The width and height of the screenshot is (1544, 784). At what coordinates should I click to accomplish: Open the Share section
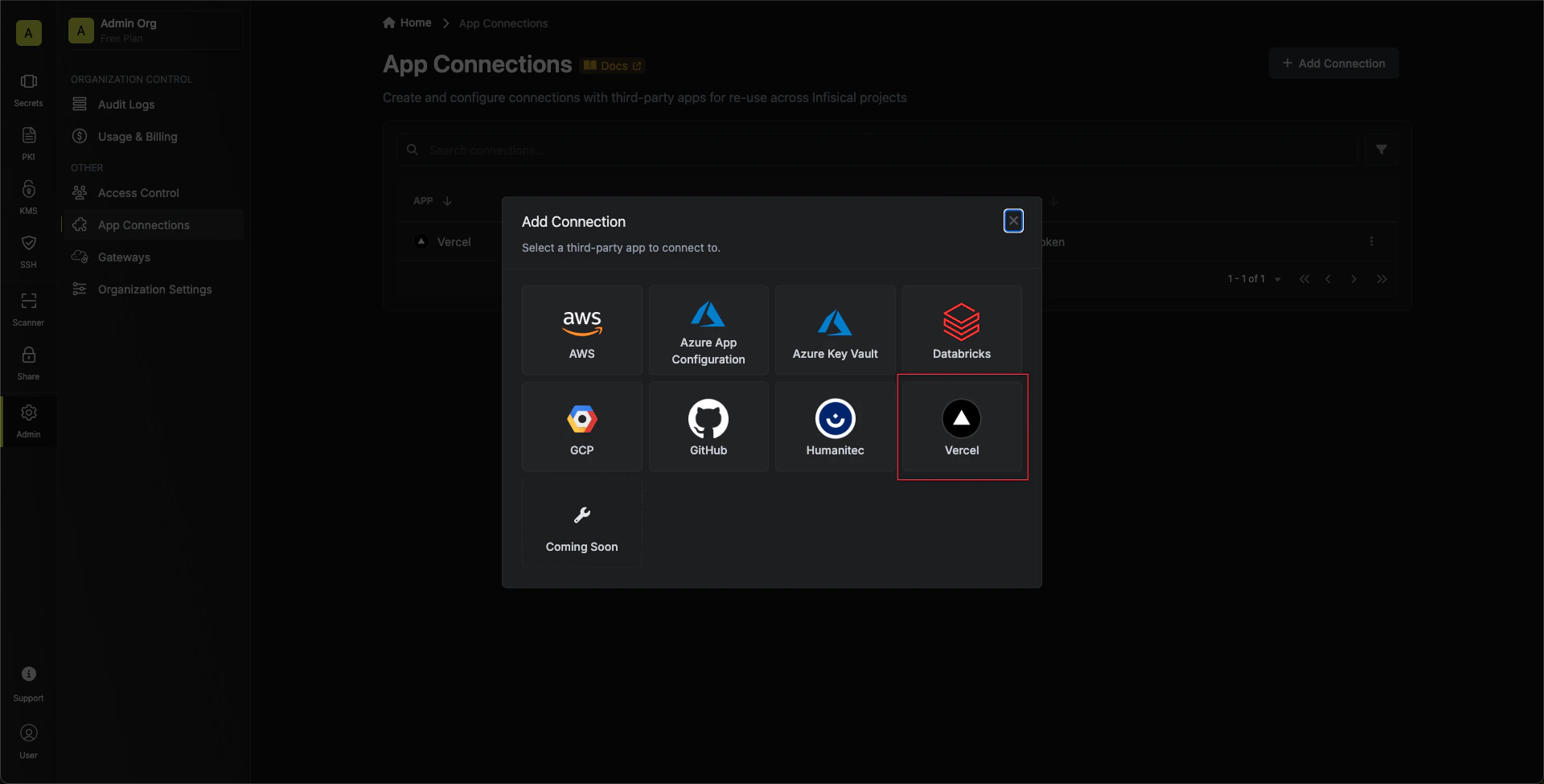pyautogui.click(x=28, y=363)
